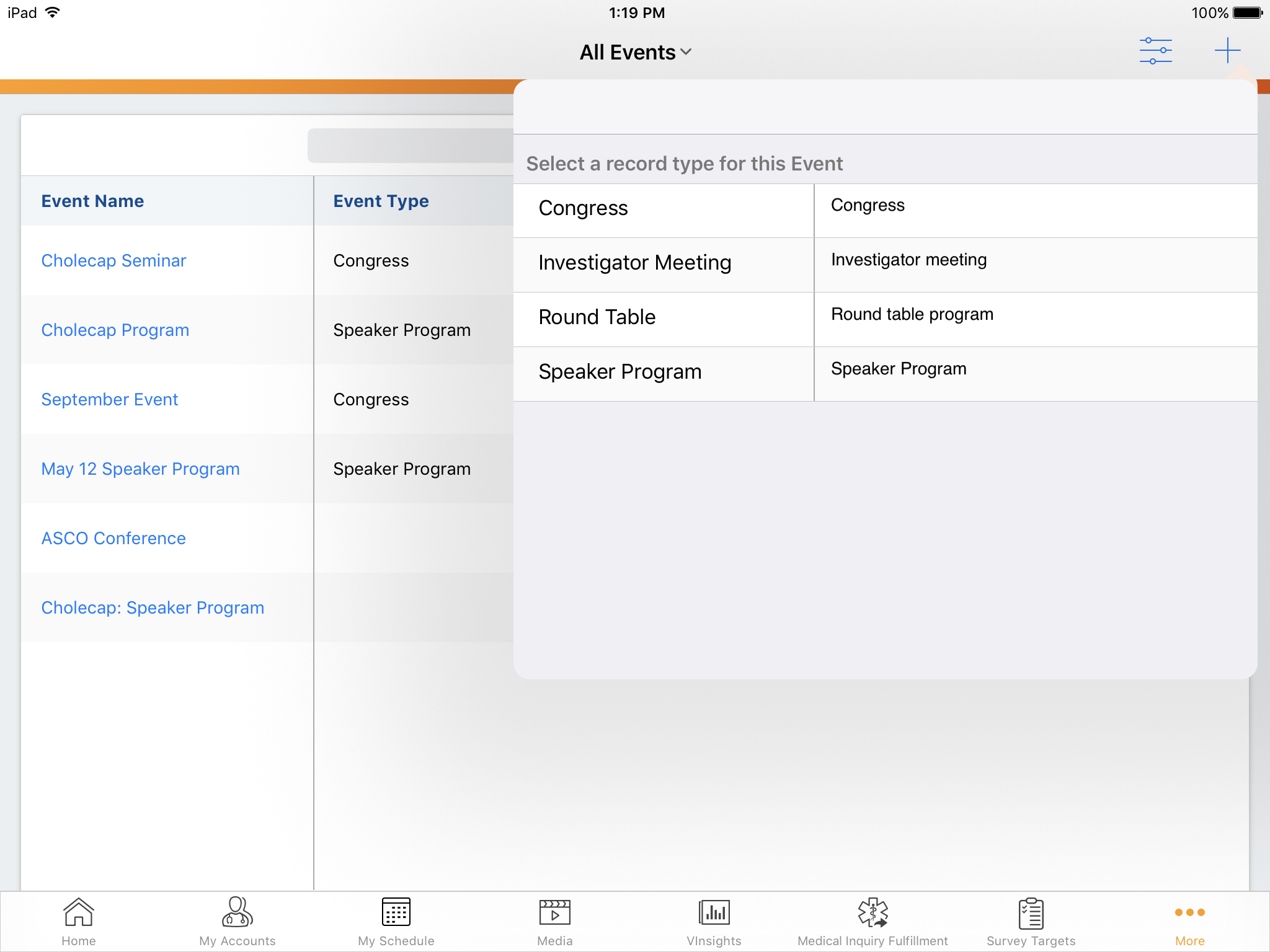1270x952 pixels.
Task: Open ASCO Conference event link
Action: pyautogui.click(x=113, y=539)
